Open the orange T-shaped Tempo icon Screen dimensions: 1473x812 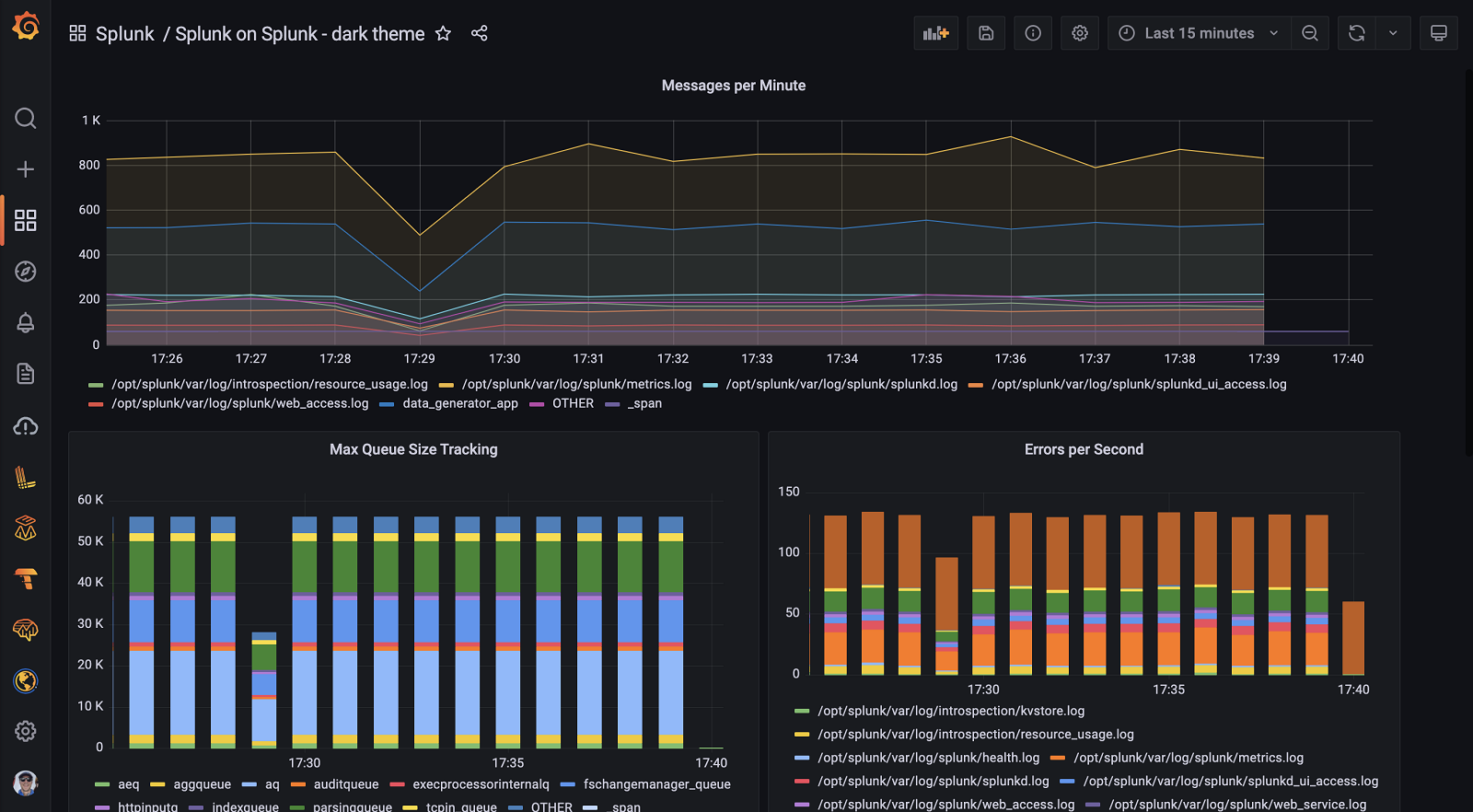click(26, 578)
